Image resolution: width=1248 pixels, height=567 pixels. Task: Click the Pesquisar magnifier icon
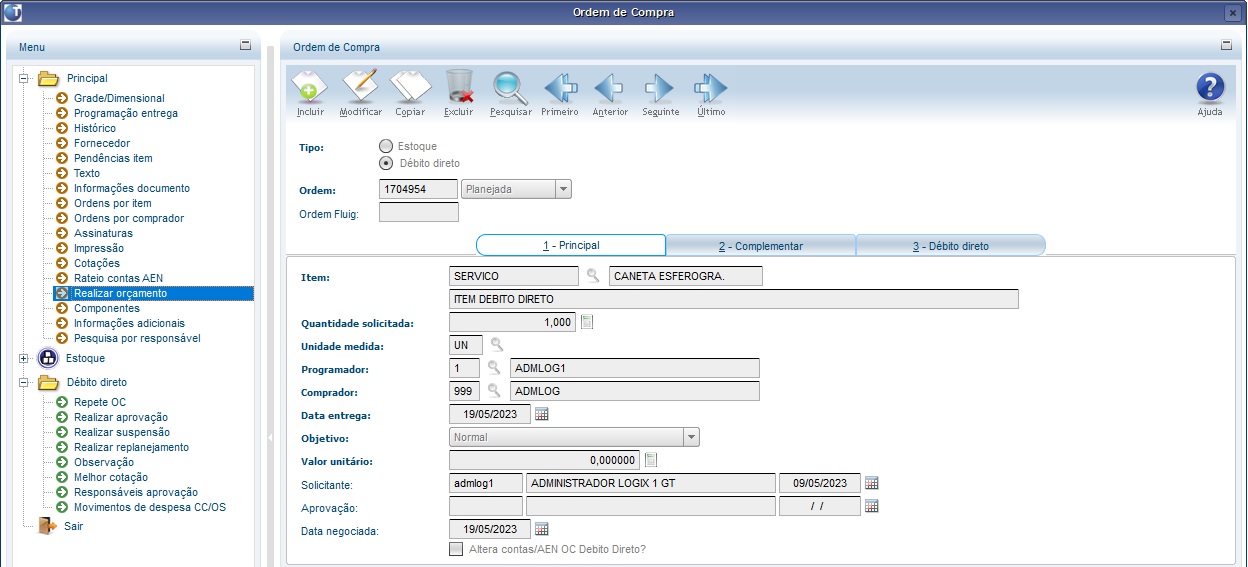tap(510, 87)
